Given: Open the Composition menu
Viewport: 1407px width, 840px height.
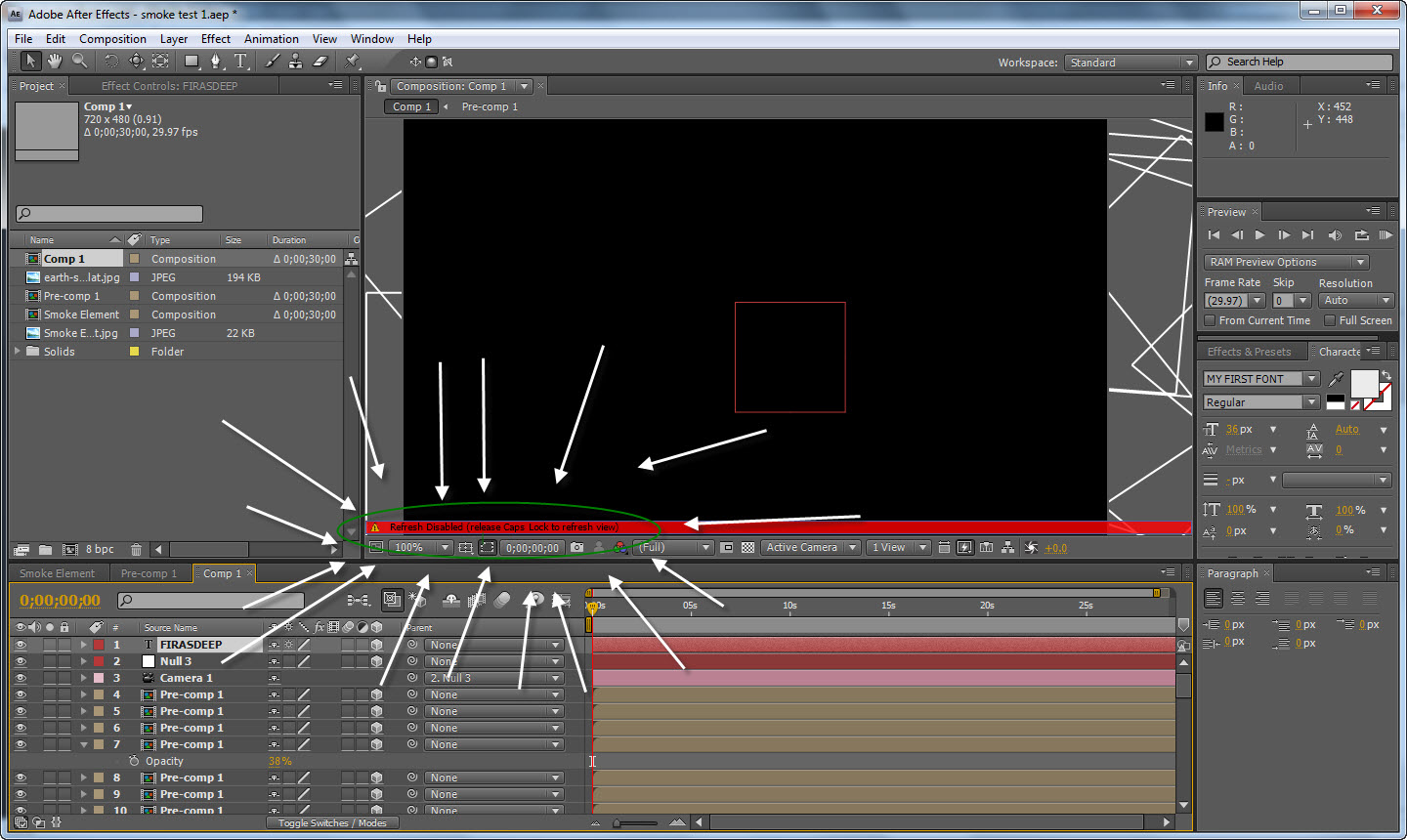Looking at the screenshot, I should click(x=112, y=39).
